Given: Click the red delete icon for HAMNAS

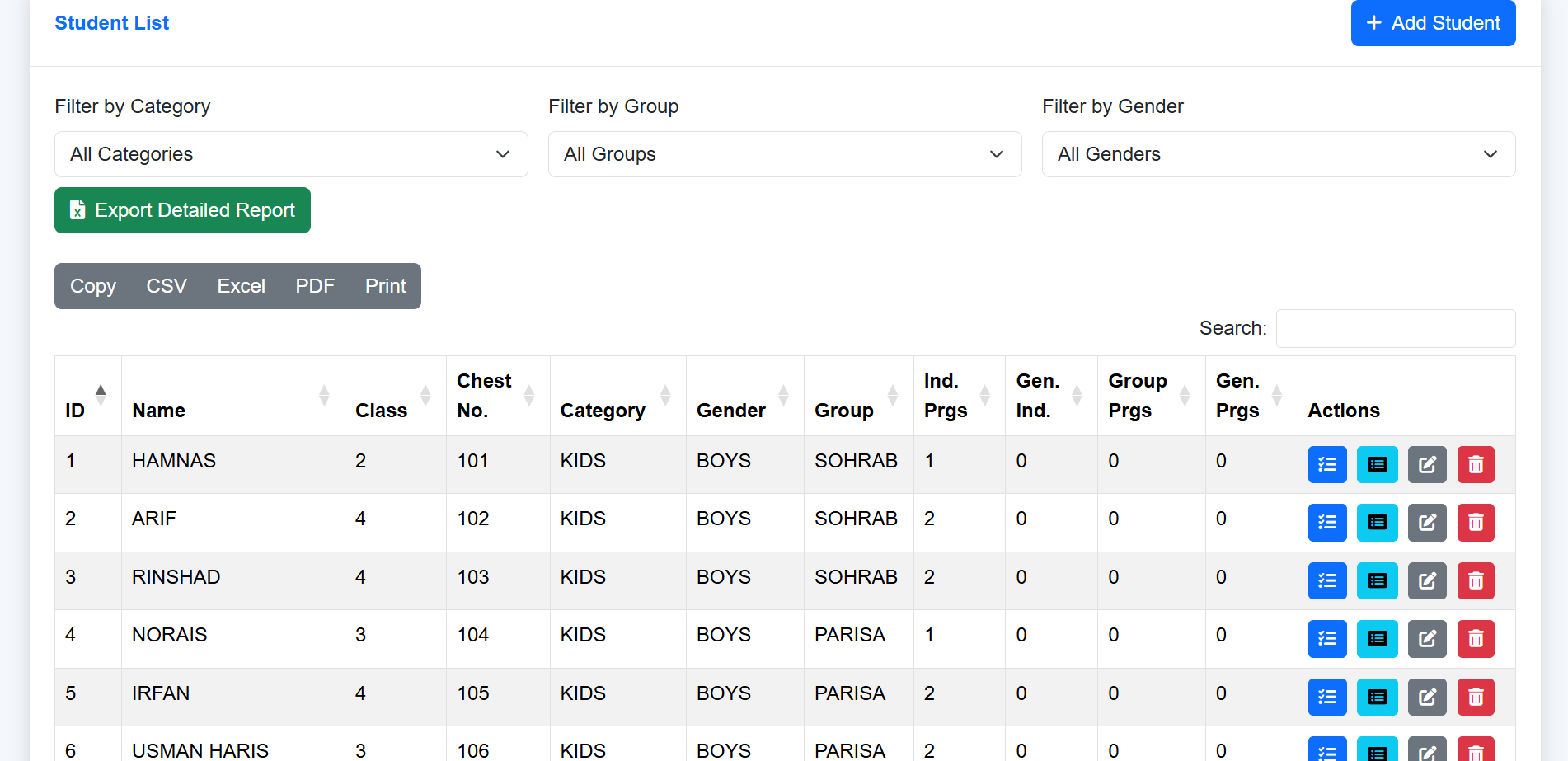Looking at the screenshot, I should [x=1475, y=465].
